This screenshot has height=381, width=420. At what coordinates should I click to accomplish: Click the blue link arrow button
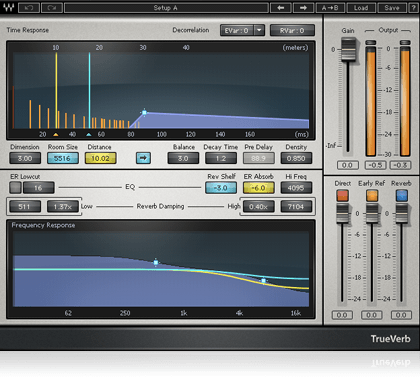tap(143, 158)
